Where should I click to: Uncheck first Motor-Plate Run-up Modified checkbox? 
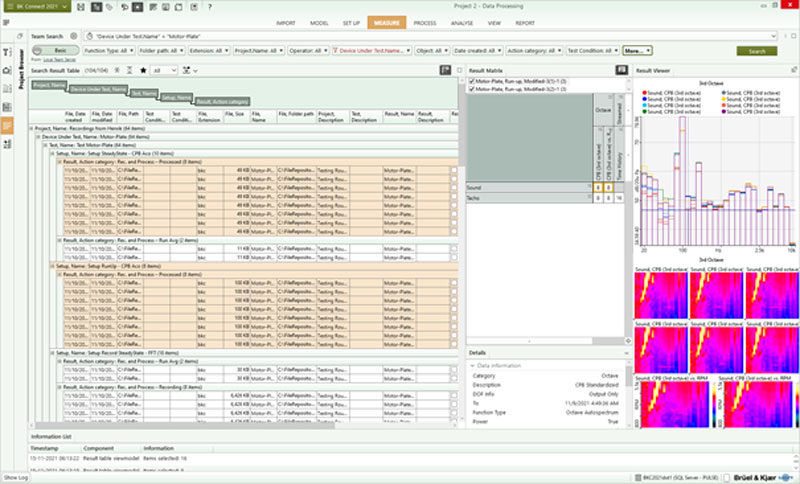(x=471, y=81)
